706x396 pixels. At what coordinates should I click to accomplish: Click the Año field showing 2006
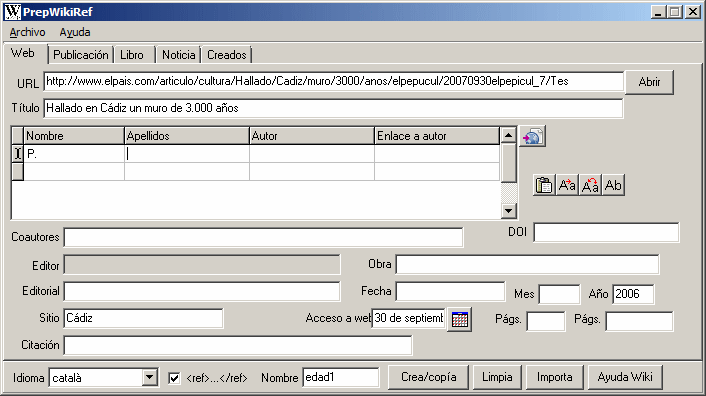[634, 294]
